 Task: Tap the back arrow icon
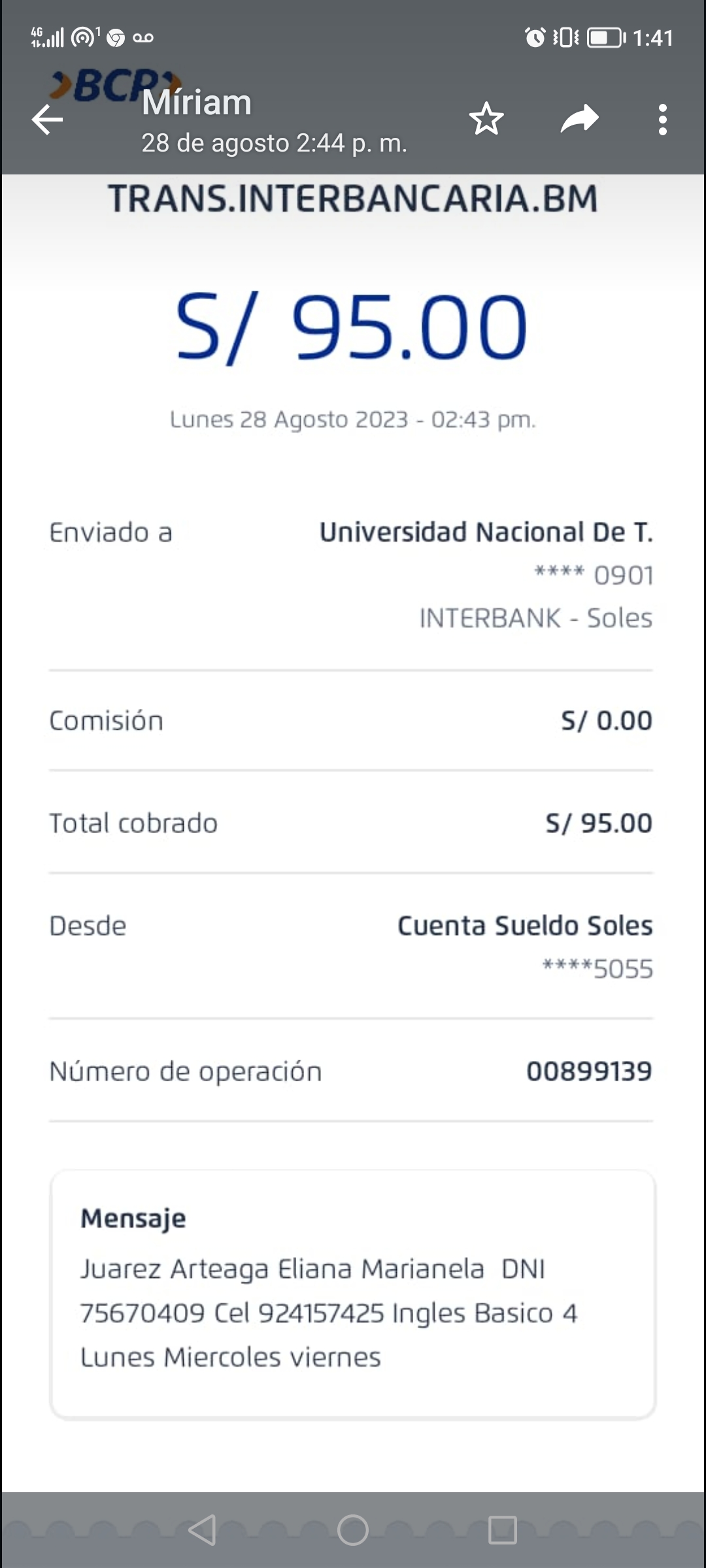[x=47, y=120]
